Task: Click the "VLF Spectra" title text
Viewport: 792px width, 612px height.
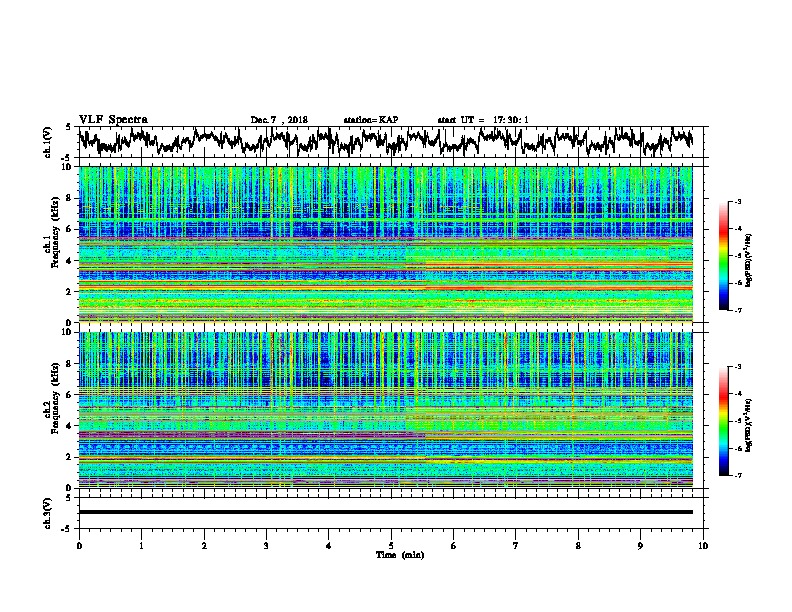Action: tap(113, 120)
